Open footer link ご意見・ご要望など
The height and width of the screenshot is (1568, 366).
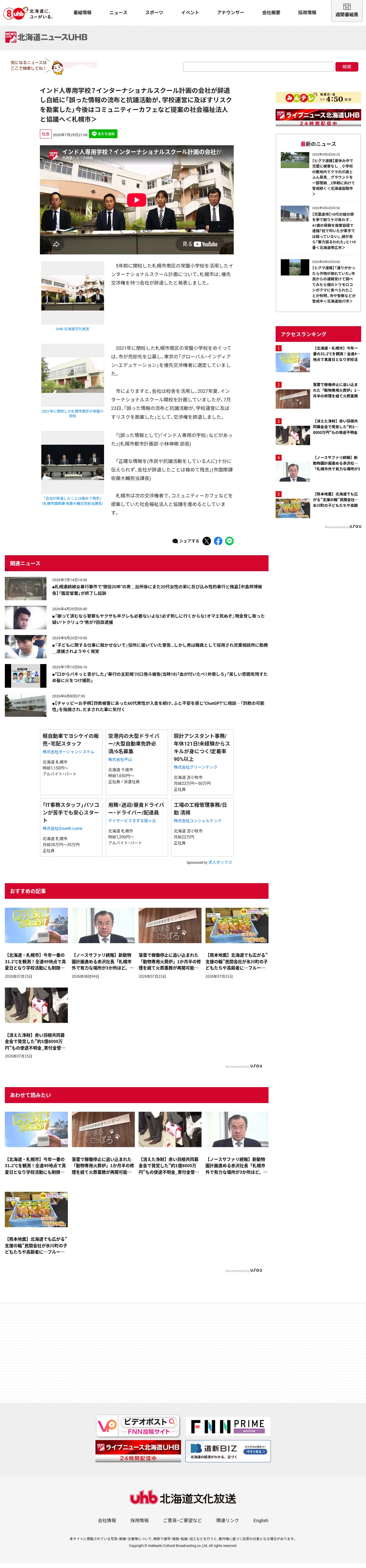(x=182, y=1520)
